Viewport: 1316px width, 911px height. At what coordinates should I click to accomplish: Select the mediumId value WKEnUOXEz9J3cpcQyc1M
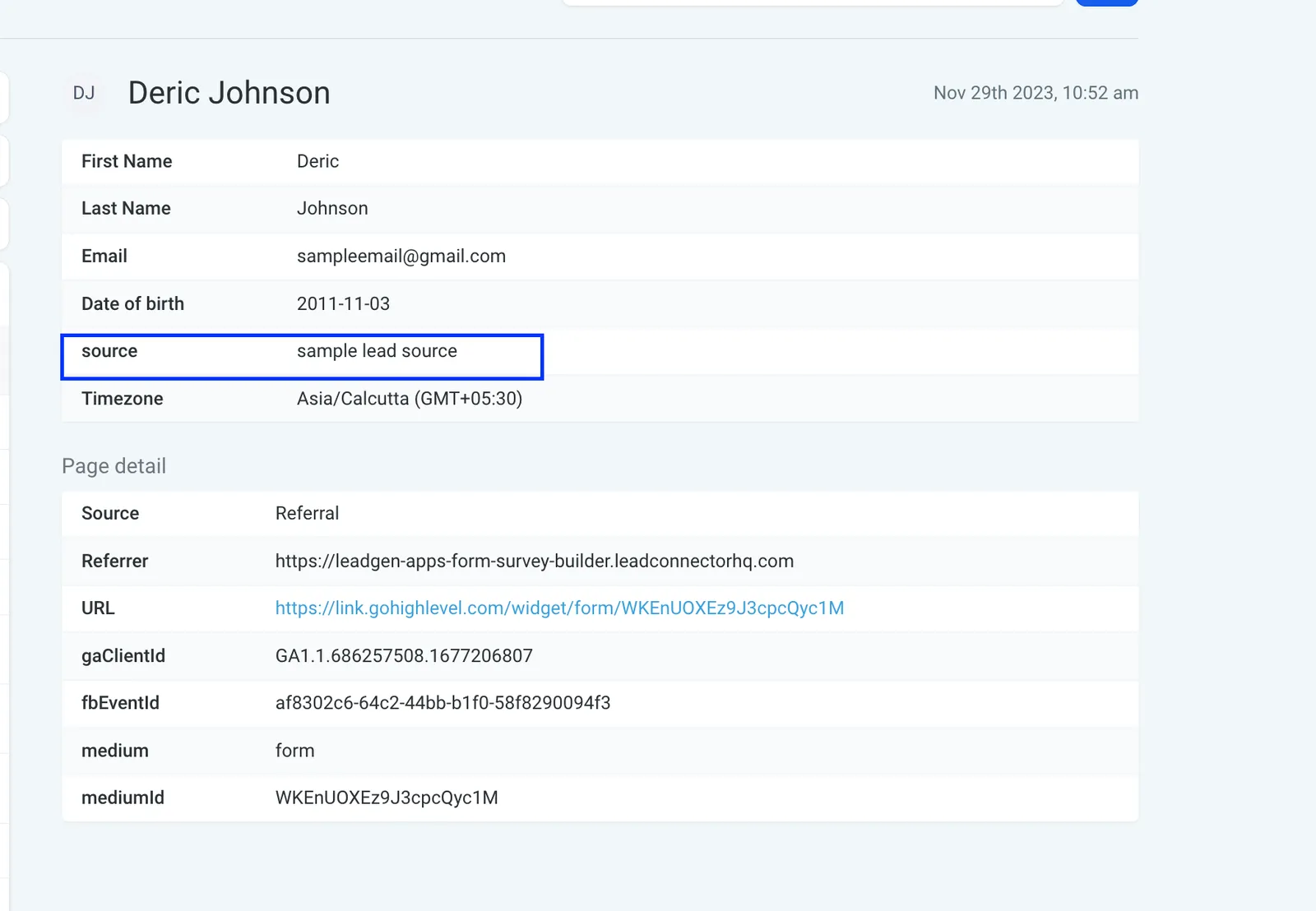click(387, 798)
